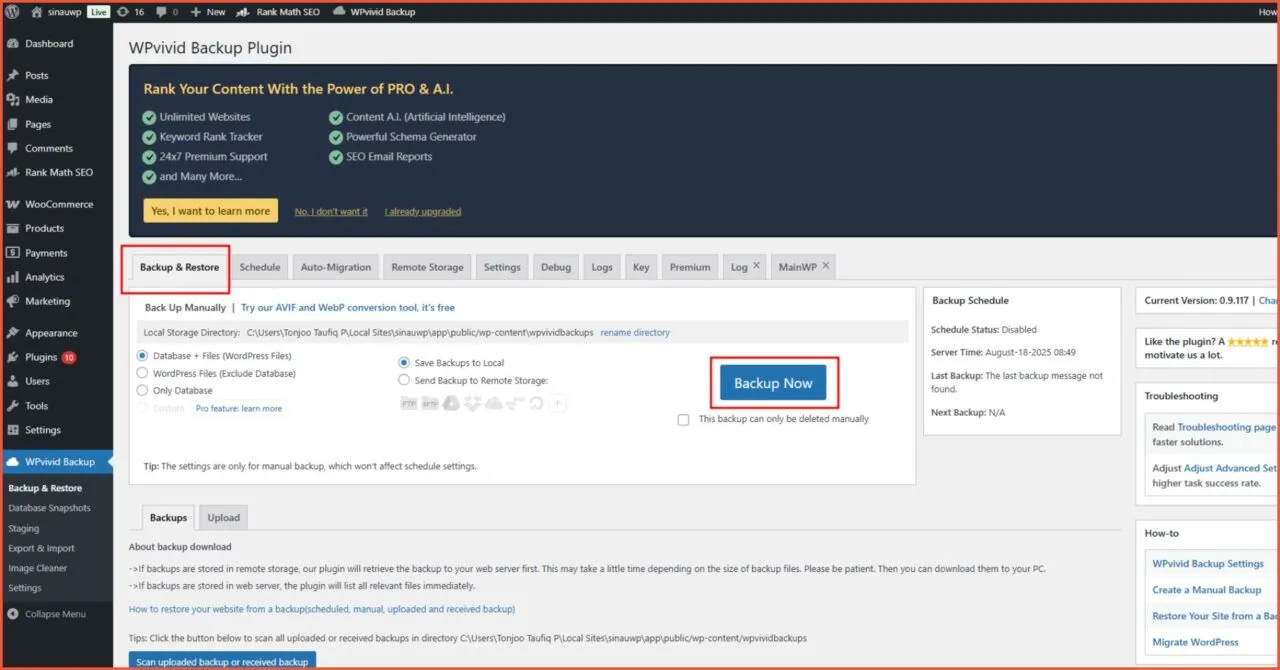The height and width of the screenshot is (670, 1280).
Task: Click the rename directory link
Action: (634, 331)
